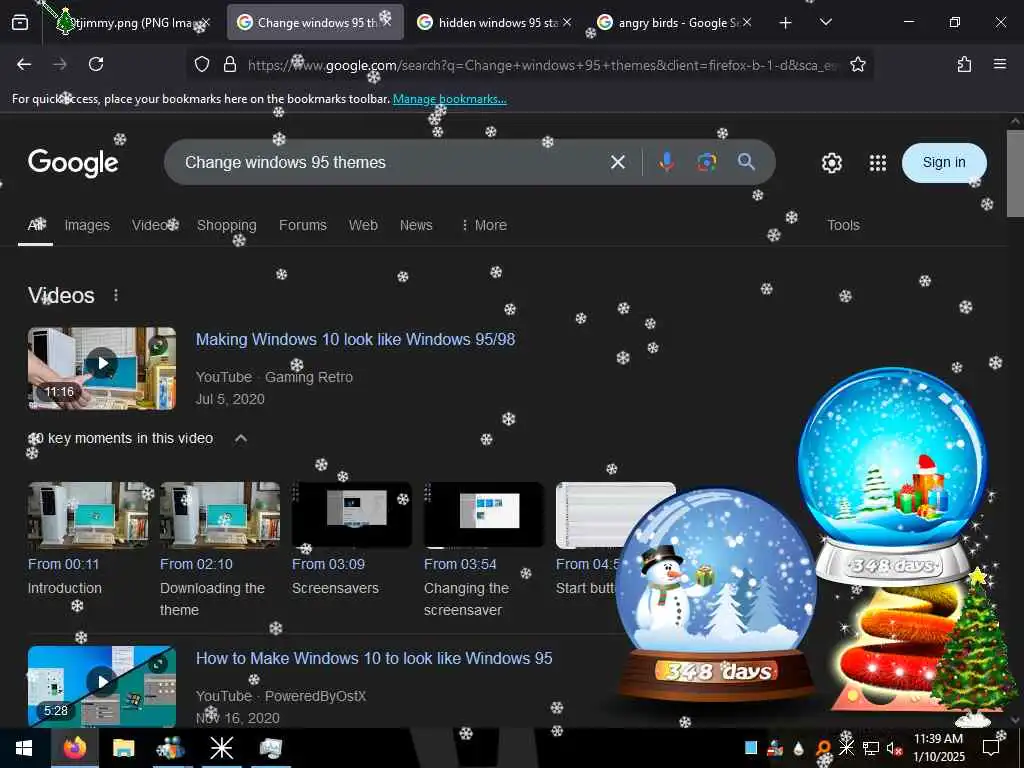Click the presents snow globe widget
This screenshot has width=1024, height=768.
[x=893, y=477]
